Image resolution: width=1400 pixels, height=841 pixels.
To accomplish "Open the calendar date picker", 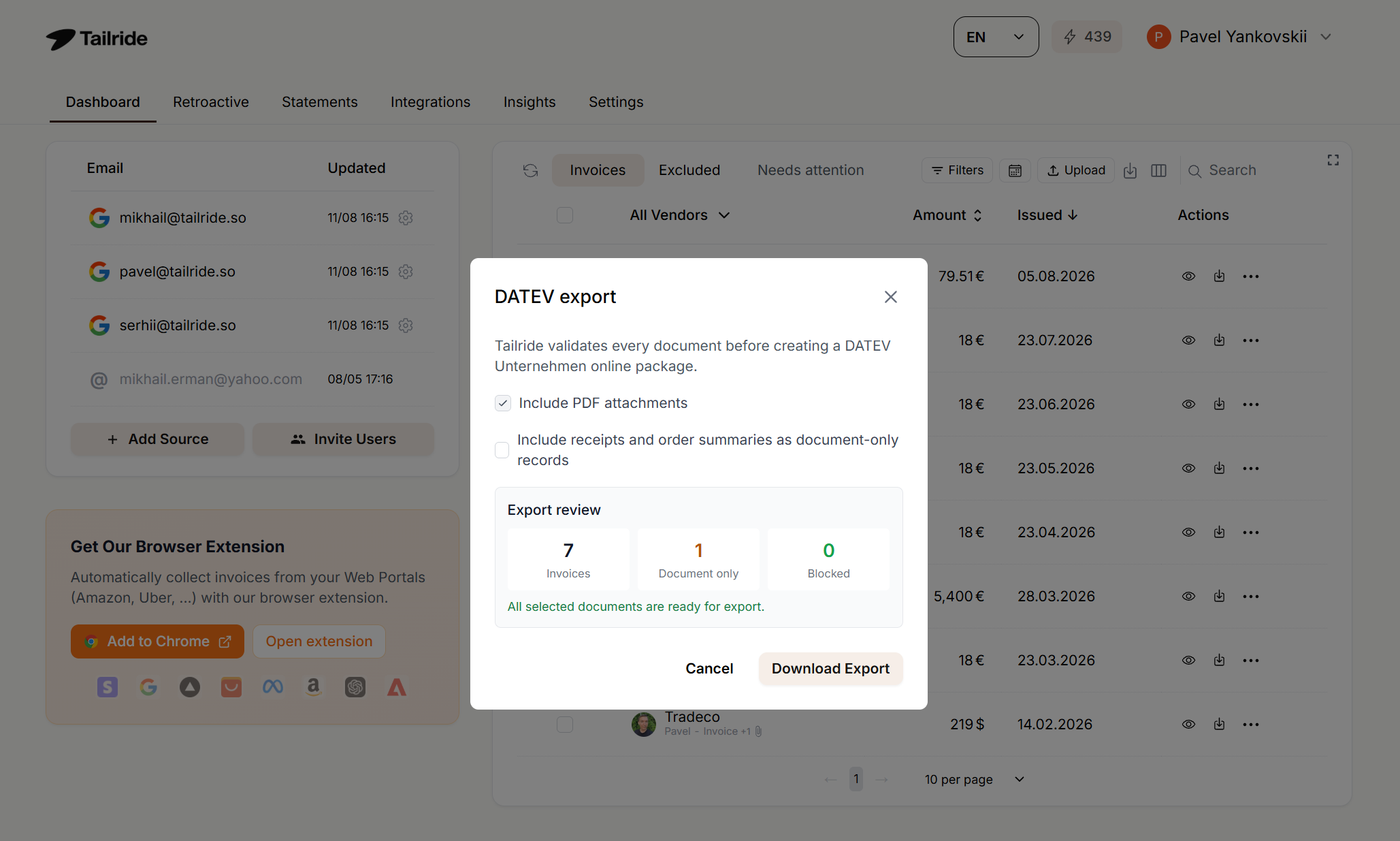I will click(1015, 170).
